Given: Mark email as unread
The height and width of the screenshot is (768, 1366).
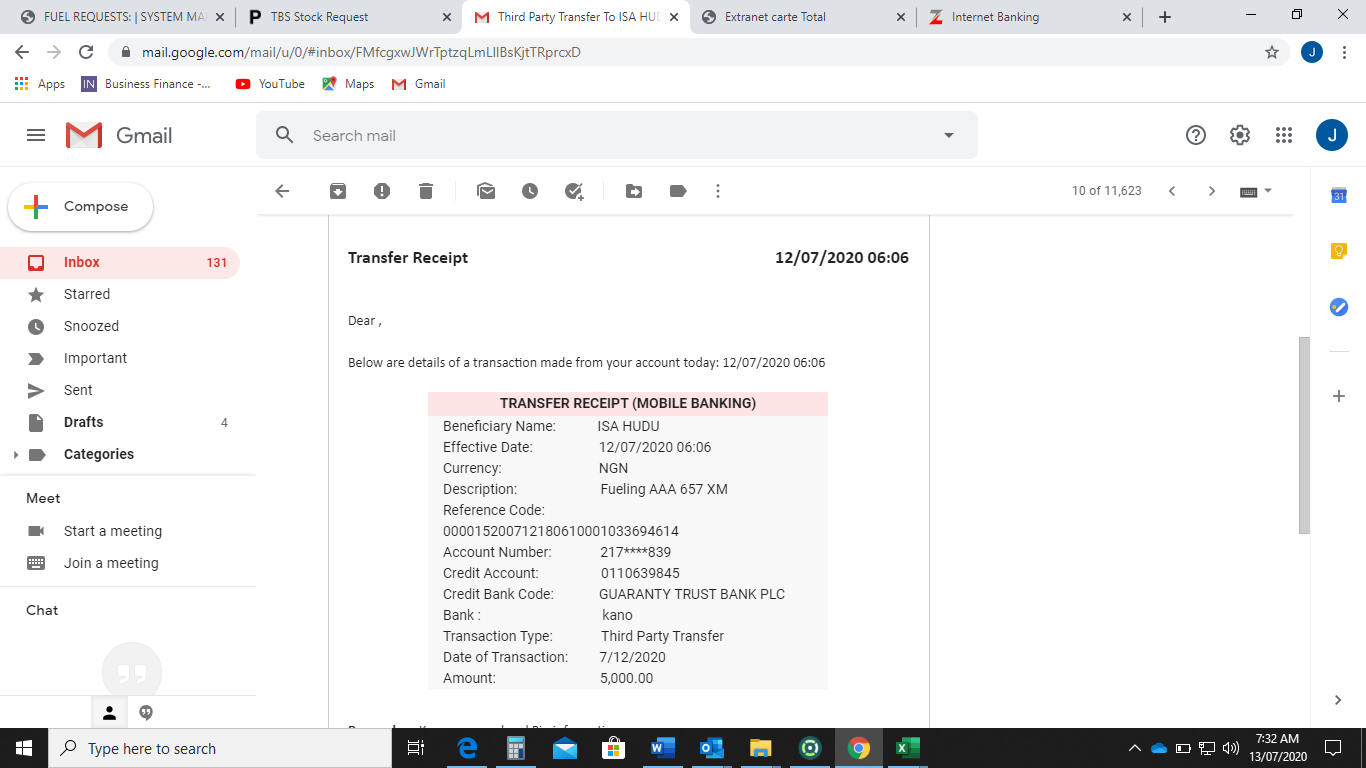Looking at the screenshot, I should pyautogui.click(x=486, y=191).
